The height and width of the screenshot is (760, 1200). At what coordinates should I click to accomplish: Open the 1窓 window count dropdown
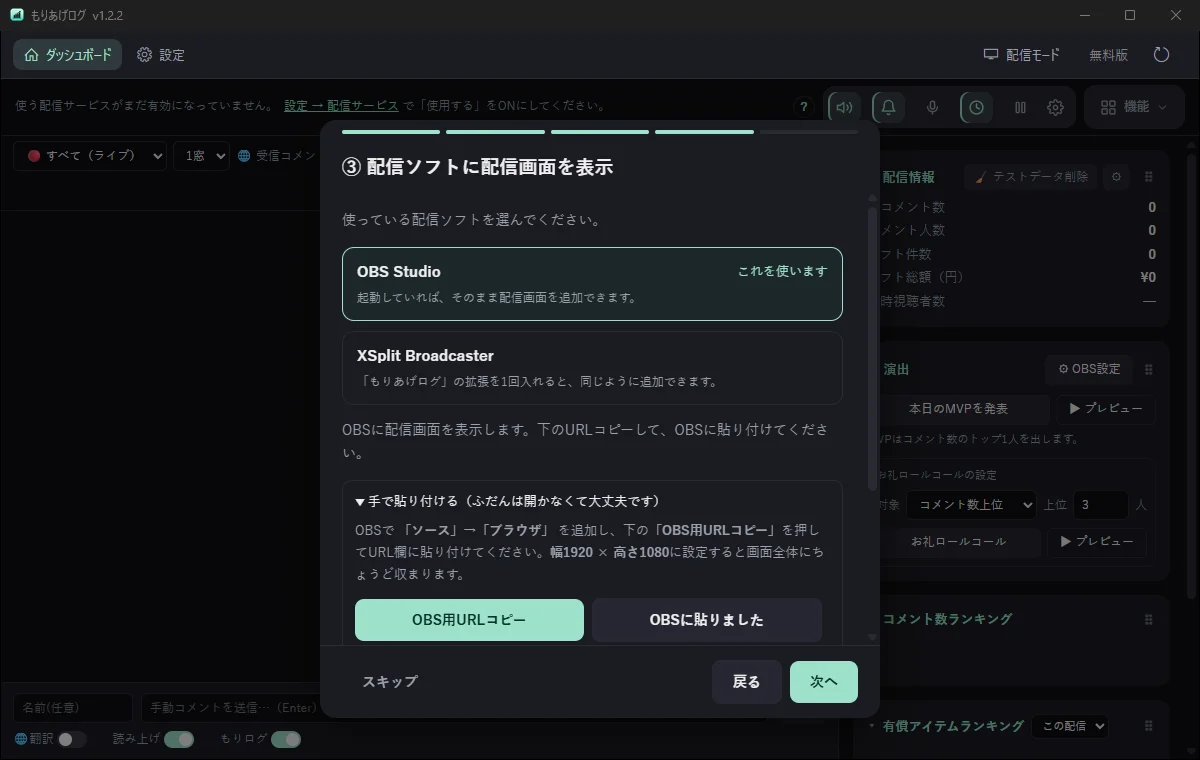pyautogui.click(x=201, y=156)
